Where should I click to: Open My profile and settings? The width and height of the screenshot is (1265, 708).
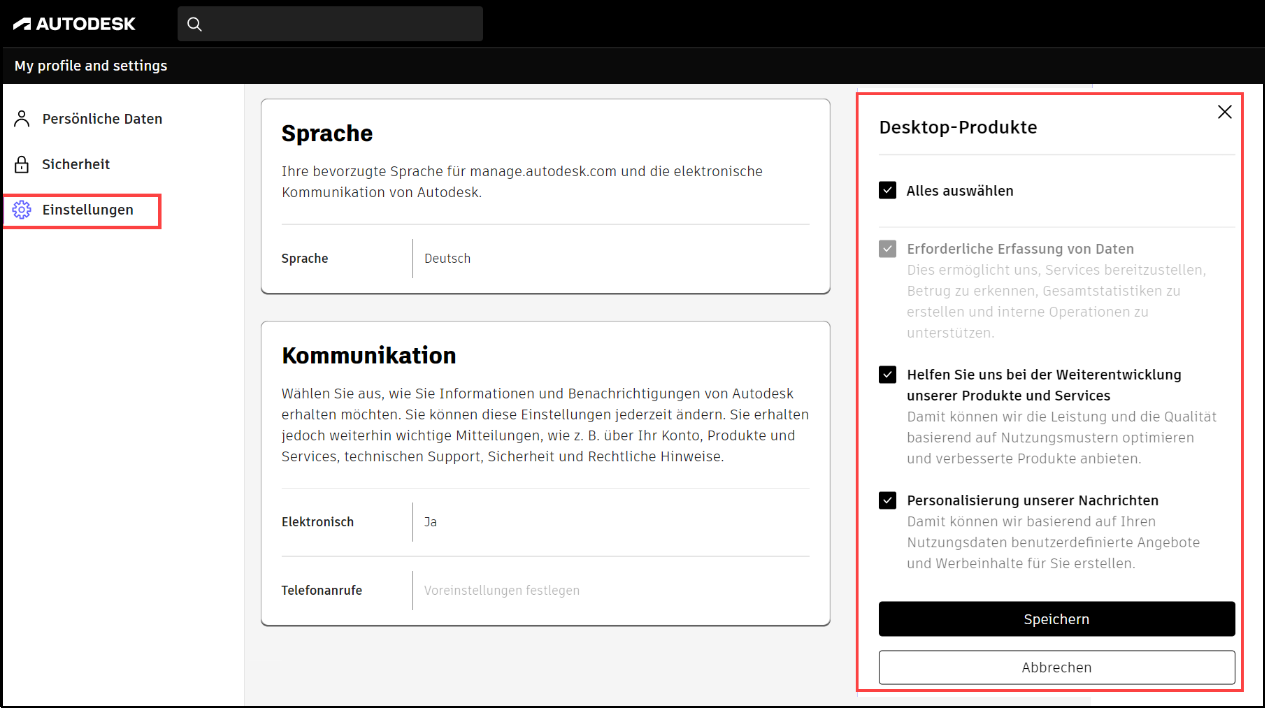coord(90,65)
